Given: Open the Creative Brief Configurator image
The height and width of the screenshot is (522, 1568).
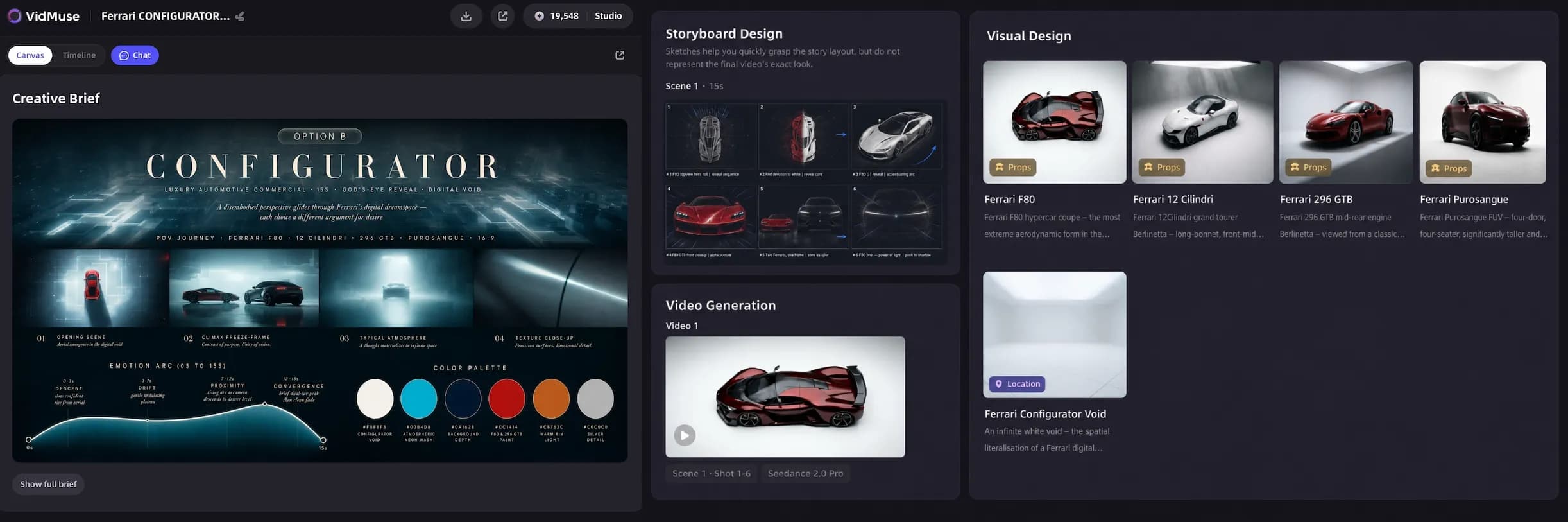Looking at the screenshot, I should [320, 290].
